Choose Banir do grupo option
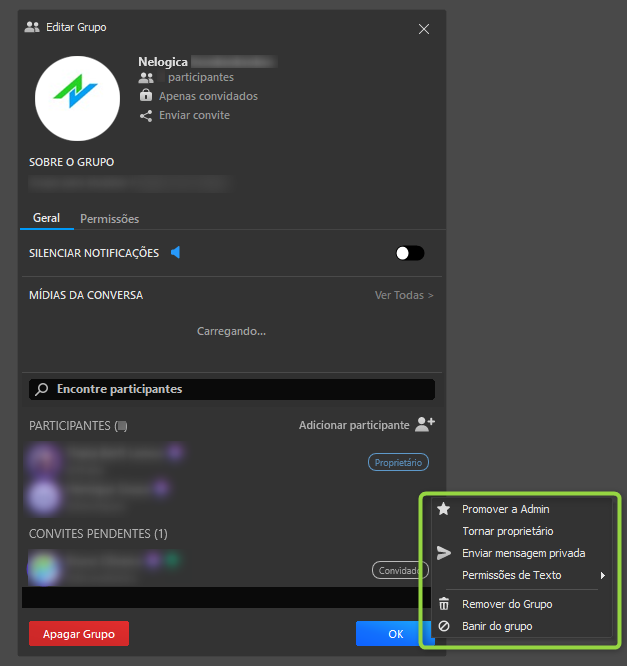 pyautogui.click(x=522, y=626)
